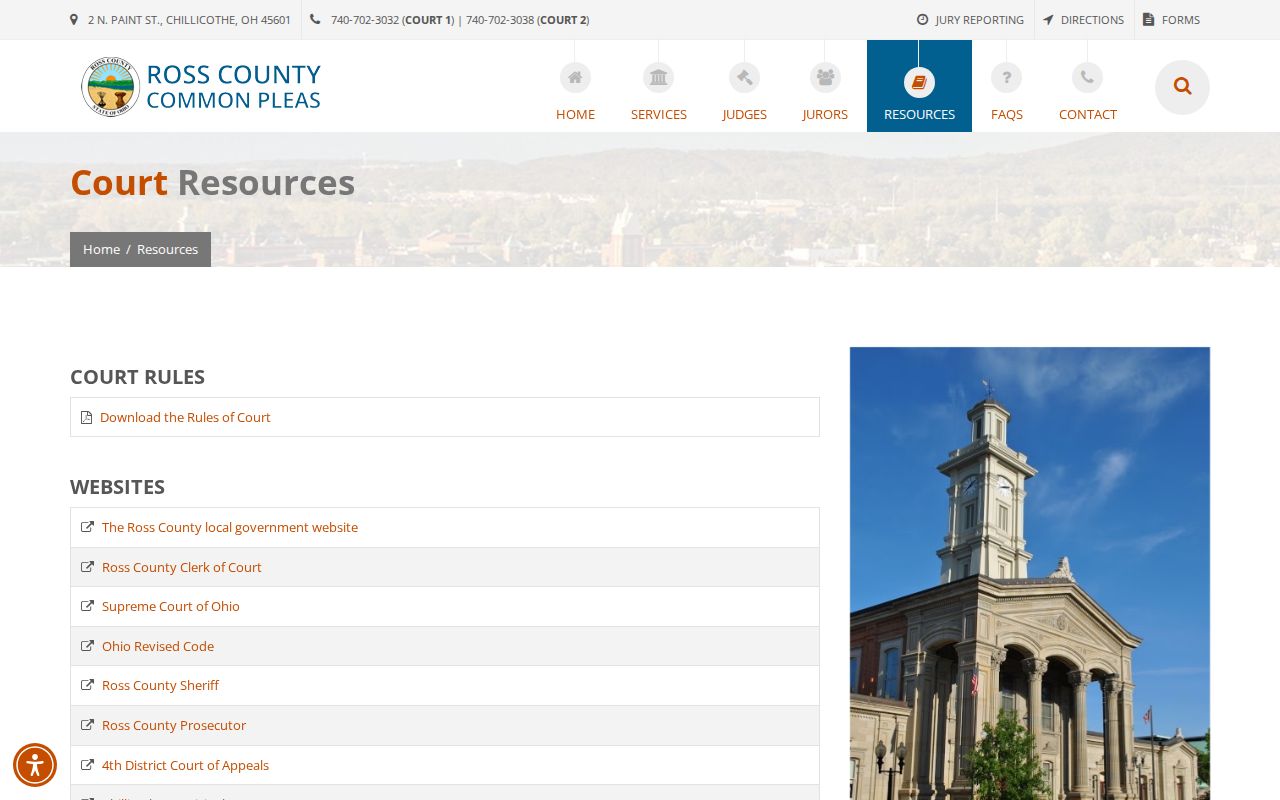Click the arrow icon beside Directions
The image size is (1280, 800).
[1048, 20]
